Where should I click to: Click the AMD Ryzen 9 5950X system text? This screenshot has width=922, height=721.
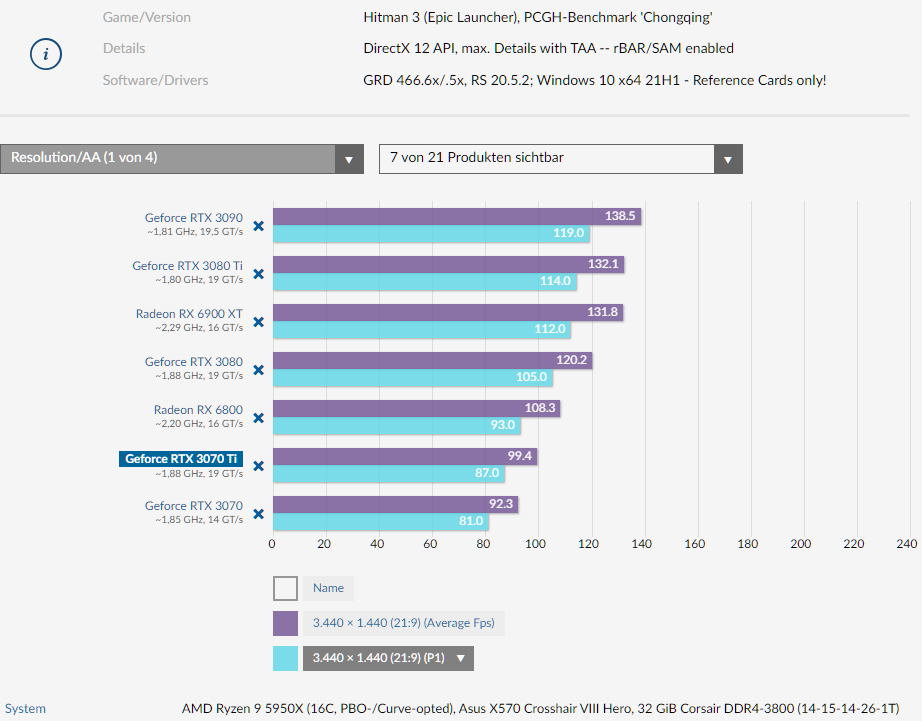click(541, 709)
